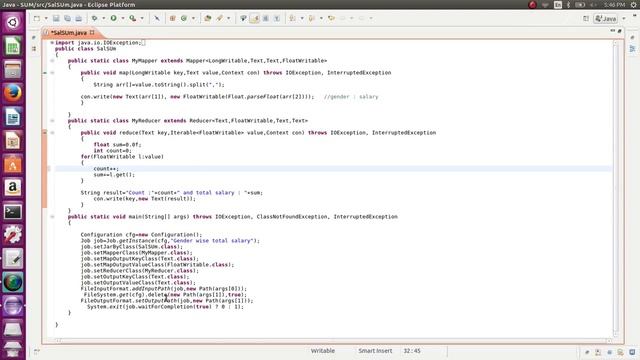This screenshot has height=360, width=640.
Task: Click the Outline view icon in right sidebar
Action: click(x=632, y=49)
